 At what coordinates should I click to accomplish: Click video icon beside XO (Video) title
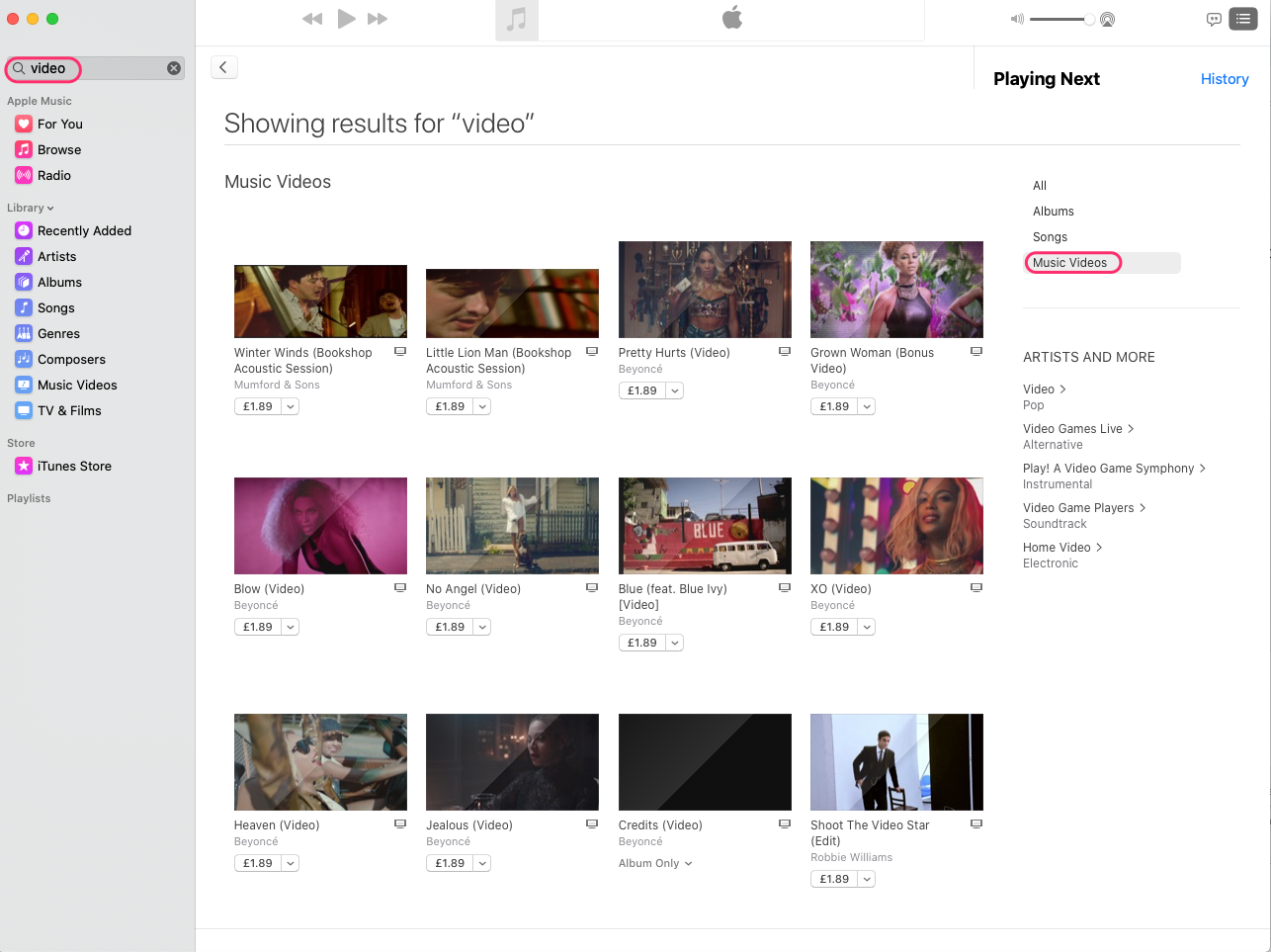(x=976, y=587)
